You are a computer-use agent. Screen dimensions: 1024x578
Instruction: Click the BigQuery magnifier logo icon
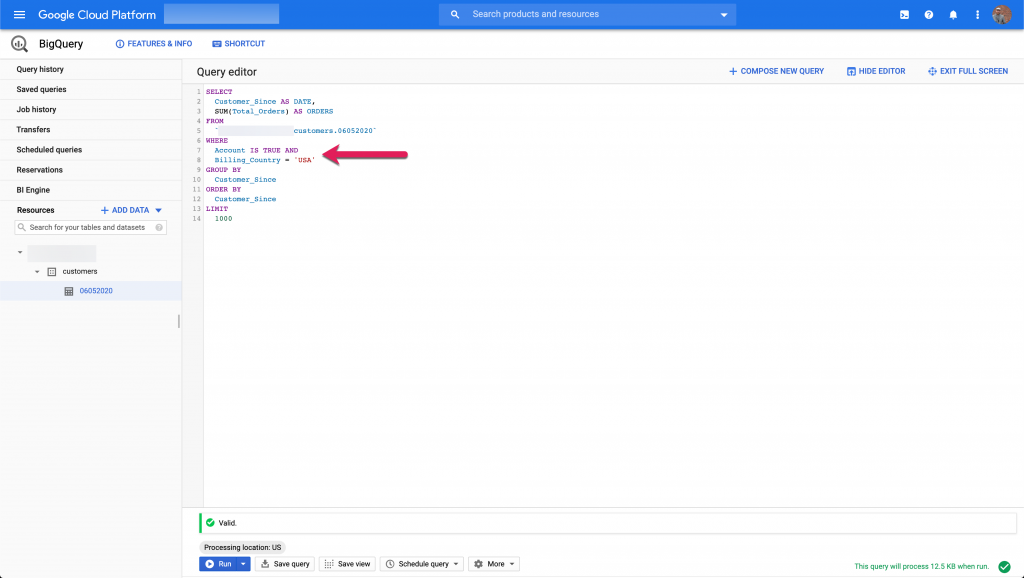[19, 44]
